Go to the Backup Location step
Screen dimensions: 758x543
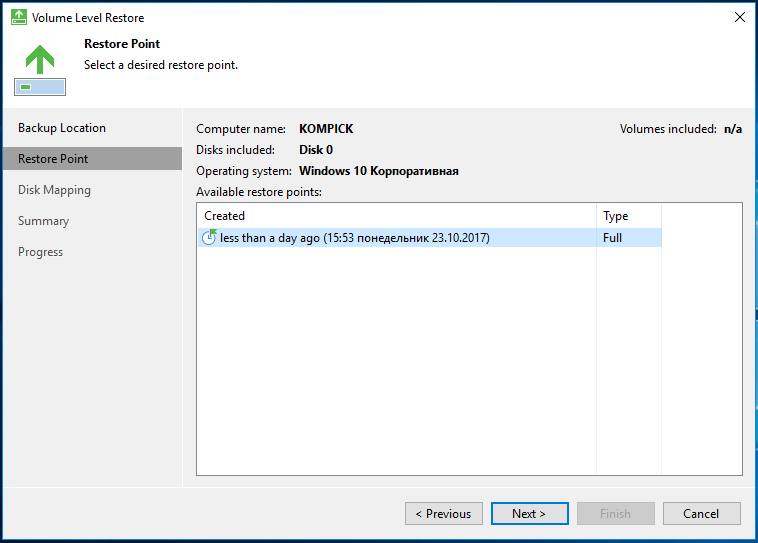click(x=62, y=128)
